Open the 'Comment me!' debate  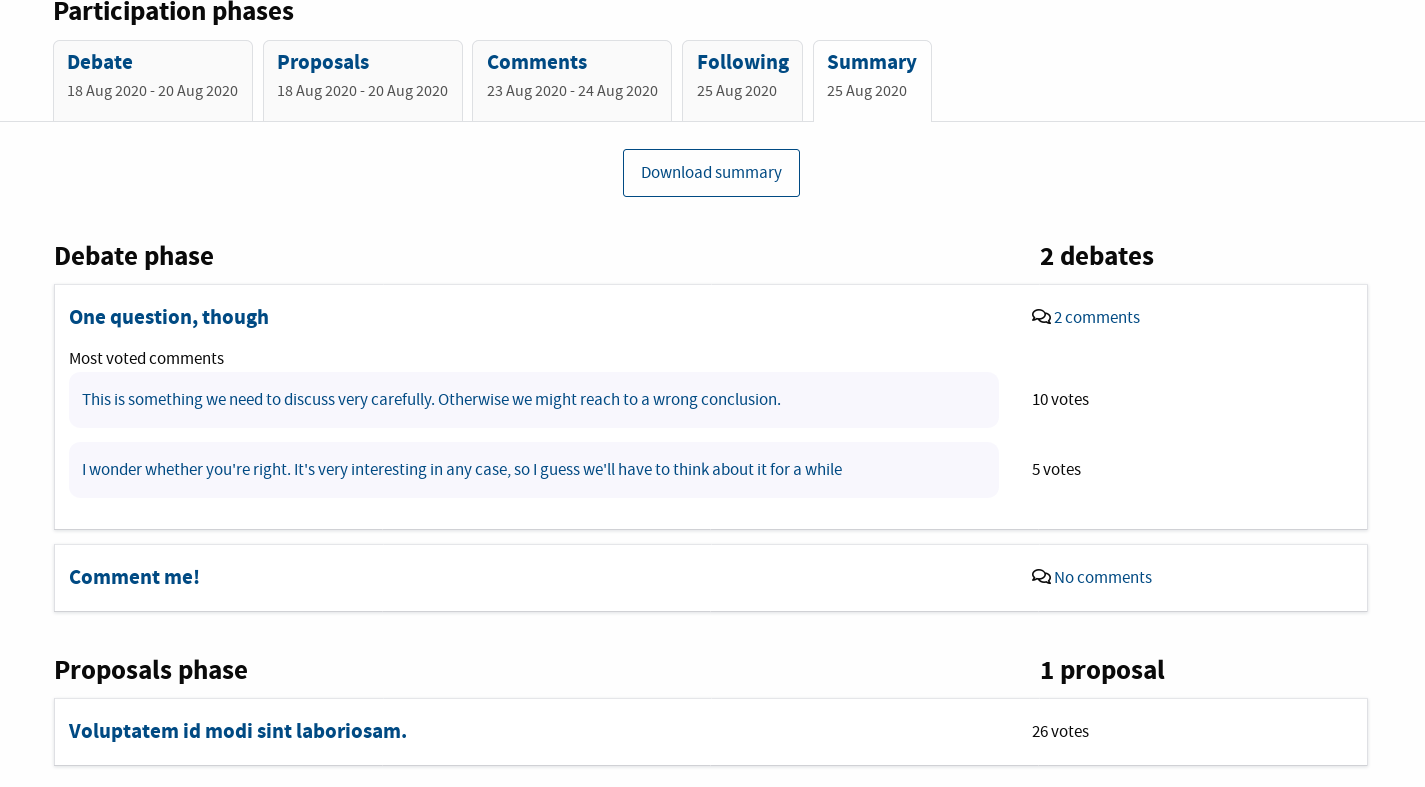click(x=134, y=577)
